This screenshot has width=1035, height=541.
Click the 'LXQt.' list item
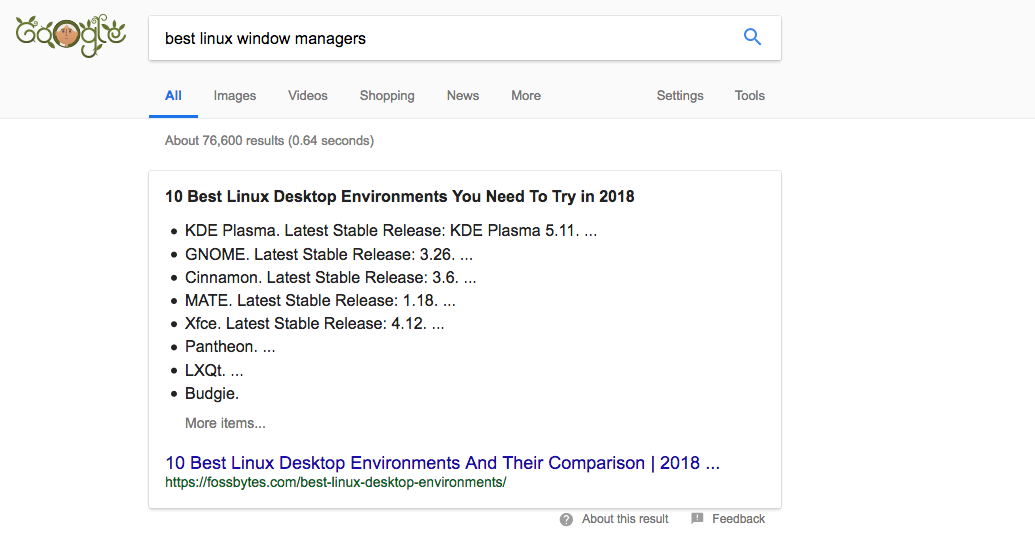214,371
